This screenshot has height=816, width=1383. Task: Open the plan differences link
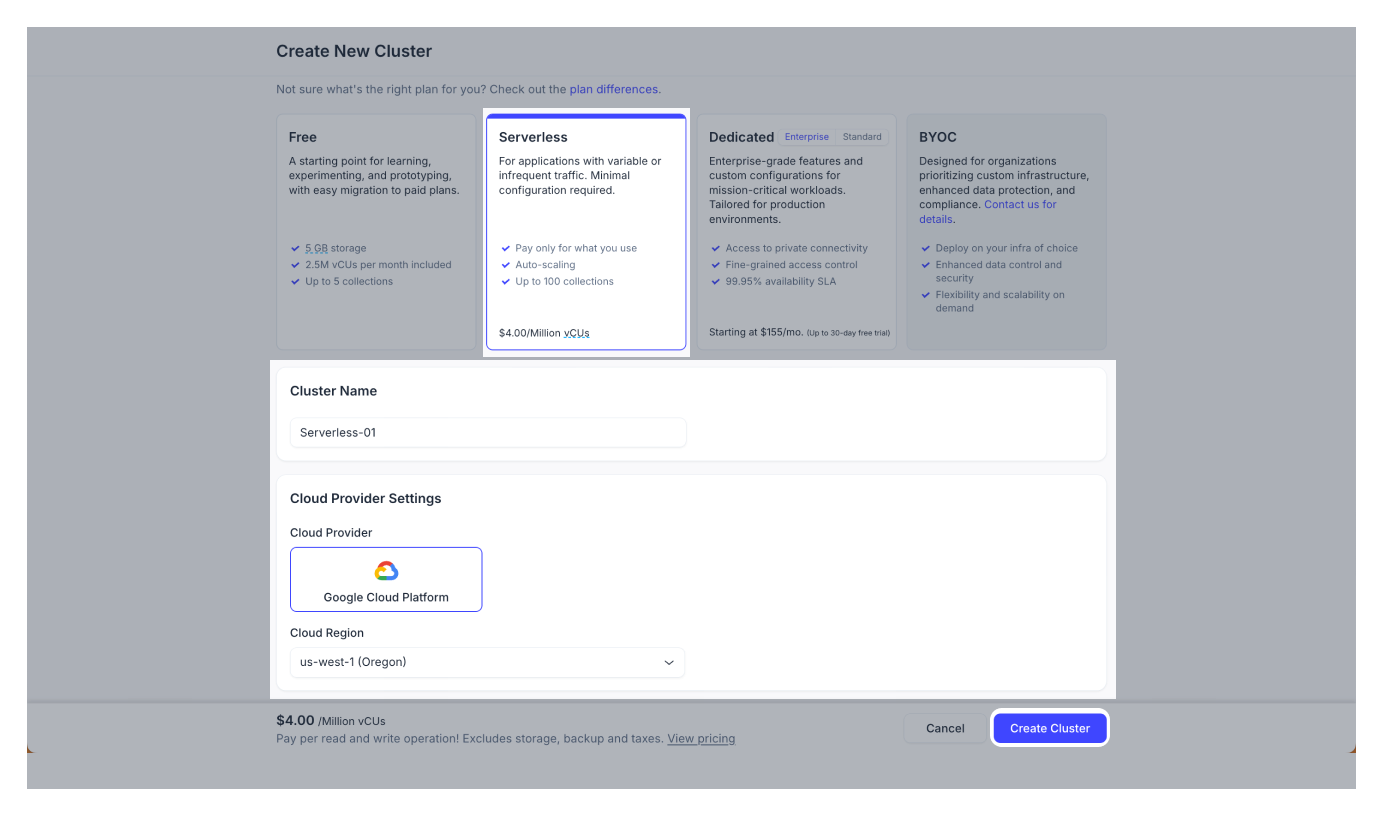click(x=614, y=89)
